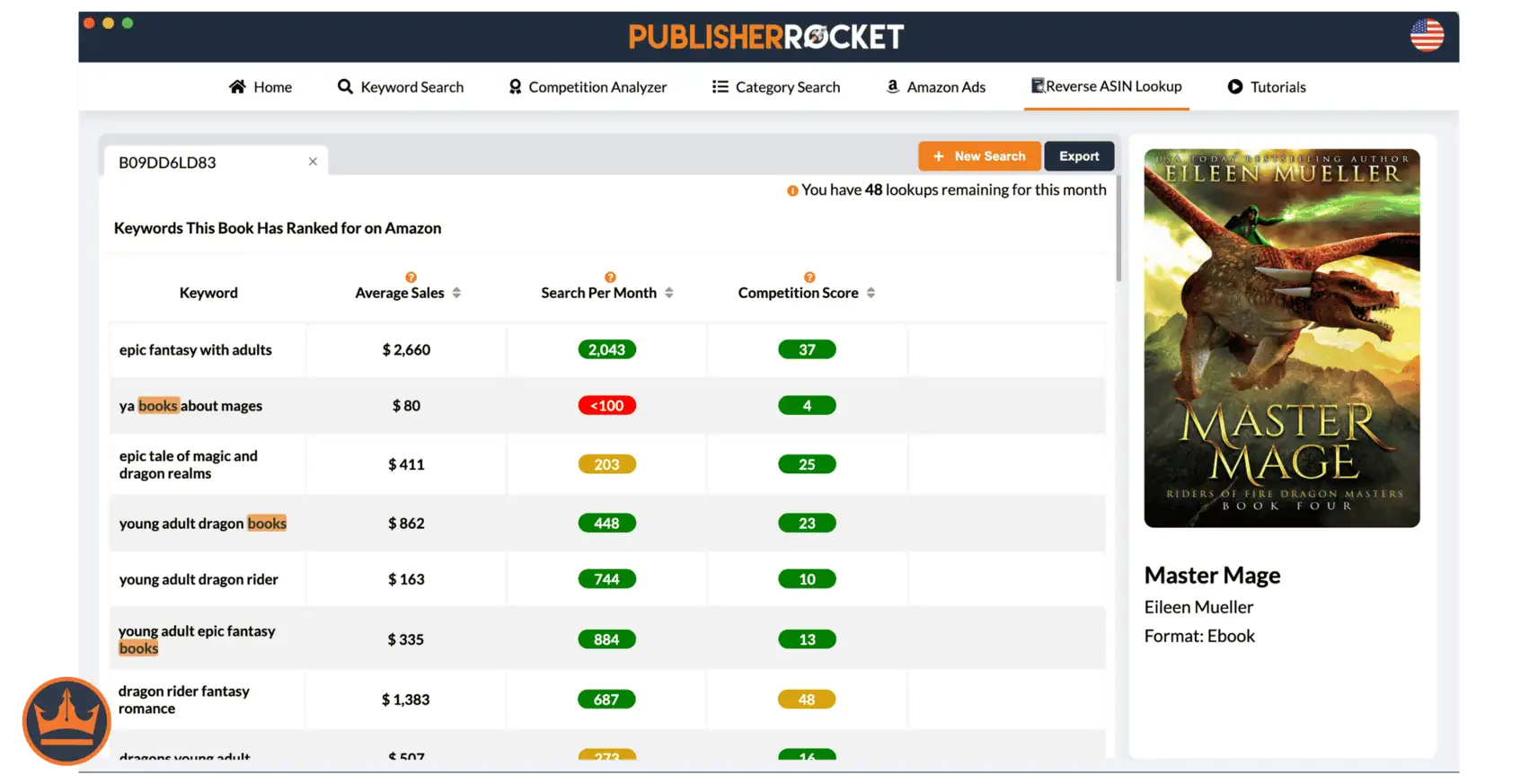Click the Export button
Screen dimensions: 1538x784
coord(1079,156)
